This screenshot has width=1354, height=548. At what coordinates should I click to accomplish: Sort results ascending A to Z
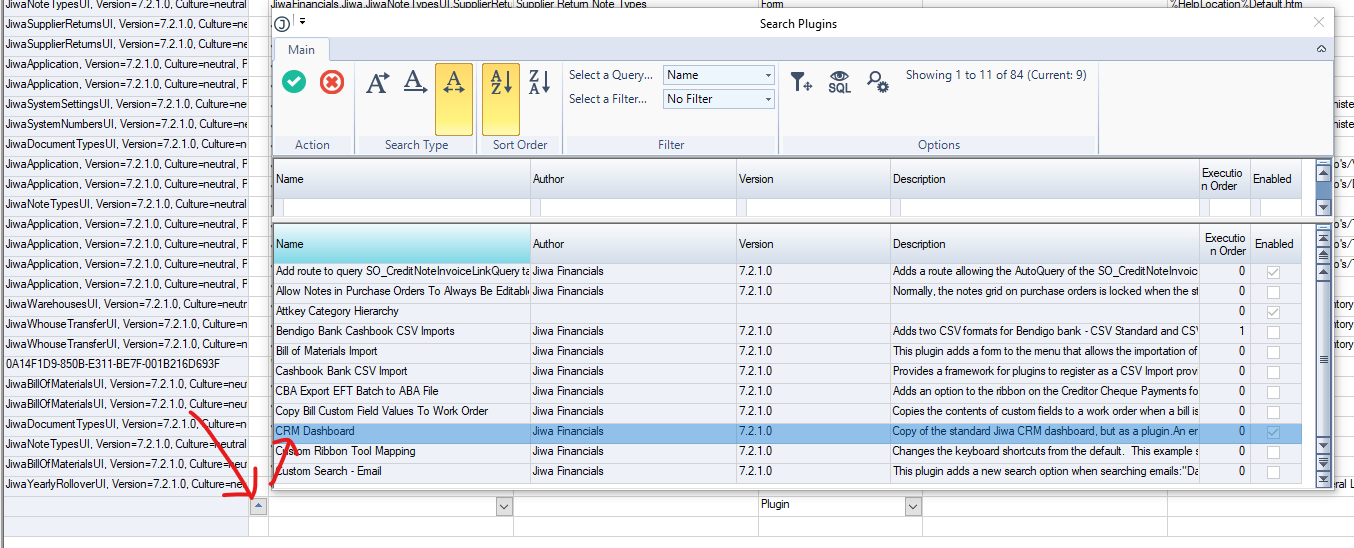(x=500, y=83)
